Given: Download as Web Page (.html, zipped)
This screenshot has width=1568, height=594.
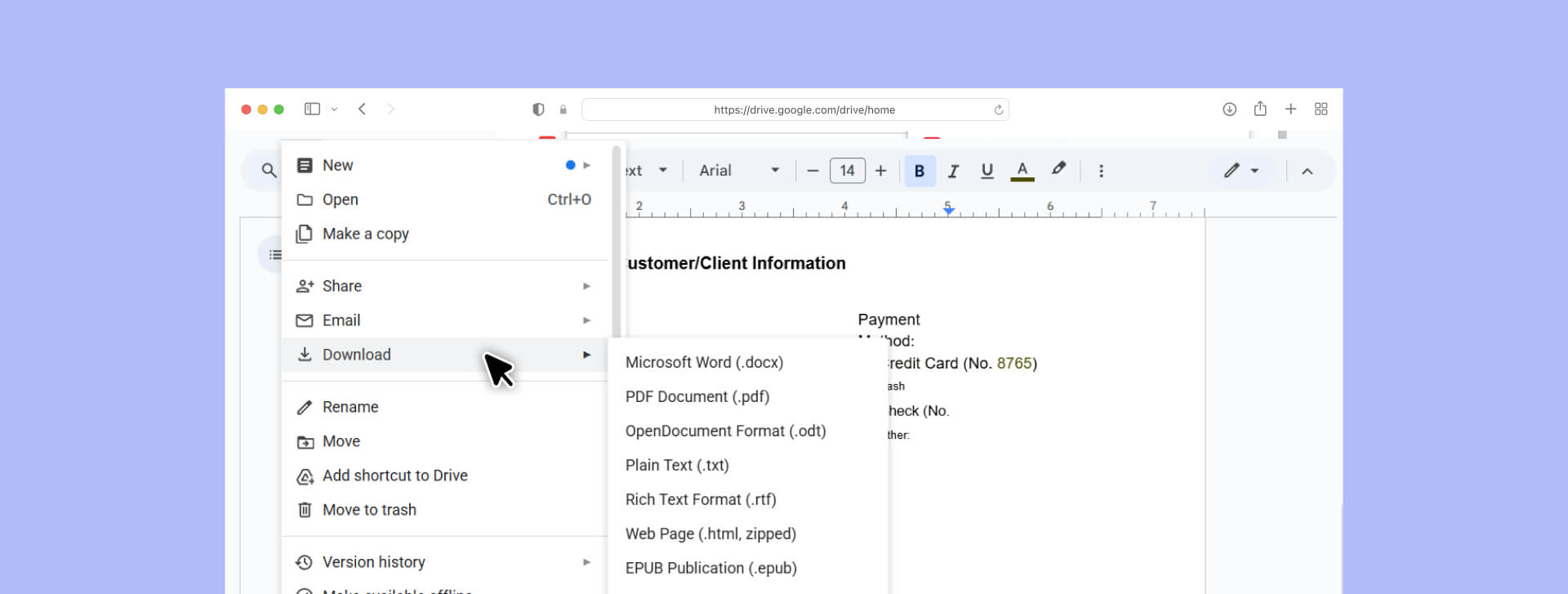Looking at the screenshot, I should 748,534.
